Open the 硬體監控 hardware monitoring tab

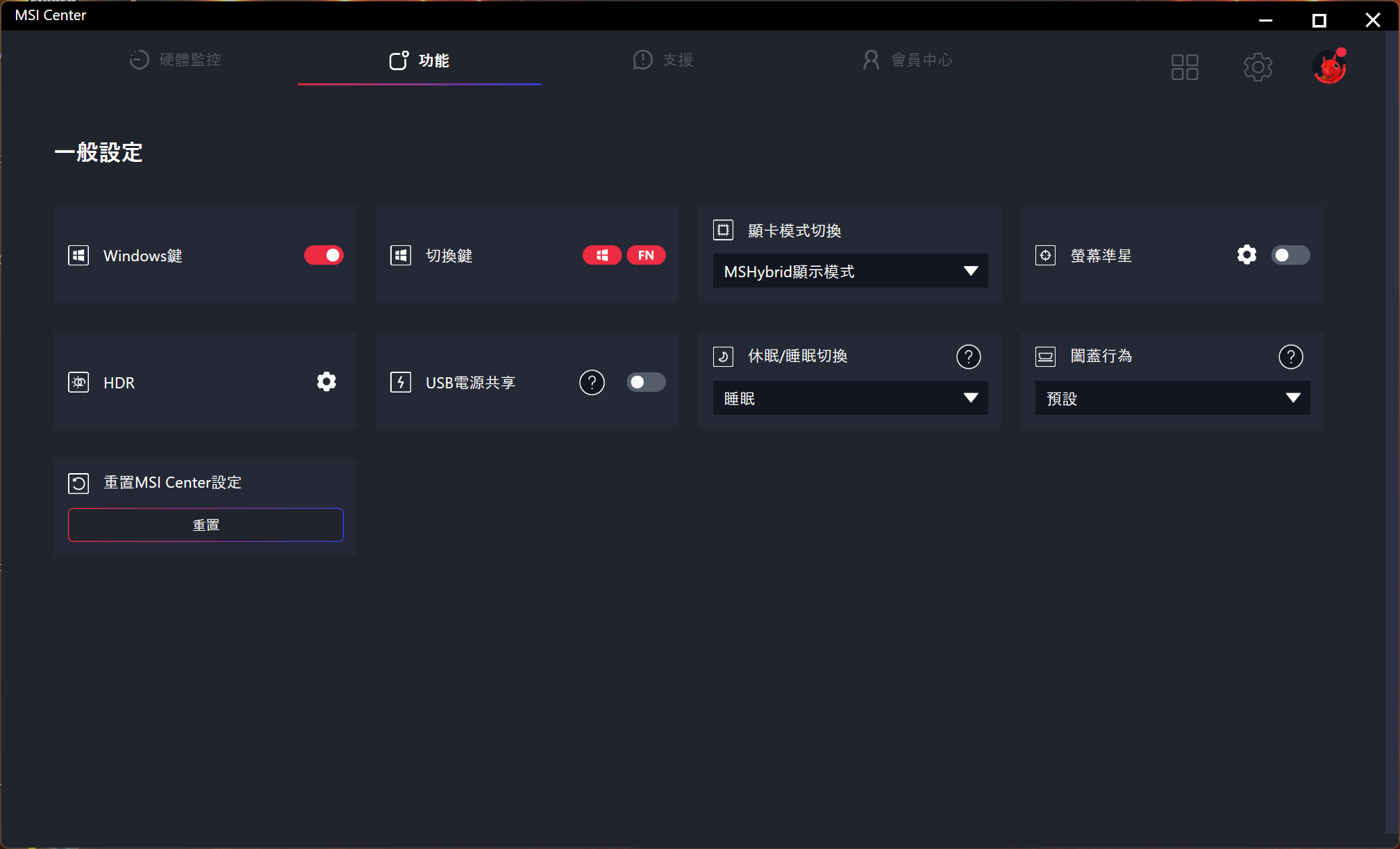click(175, 60)
